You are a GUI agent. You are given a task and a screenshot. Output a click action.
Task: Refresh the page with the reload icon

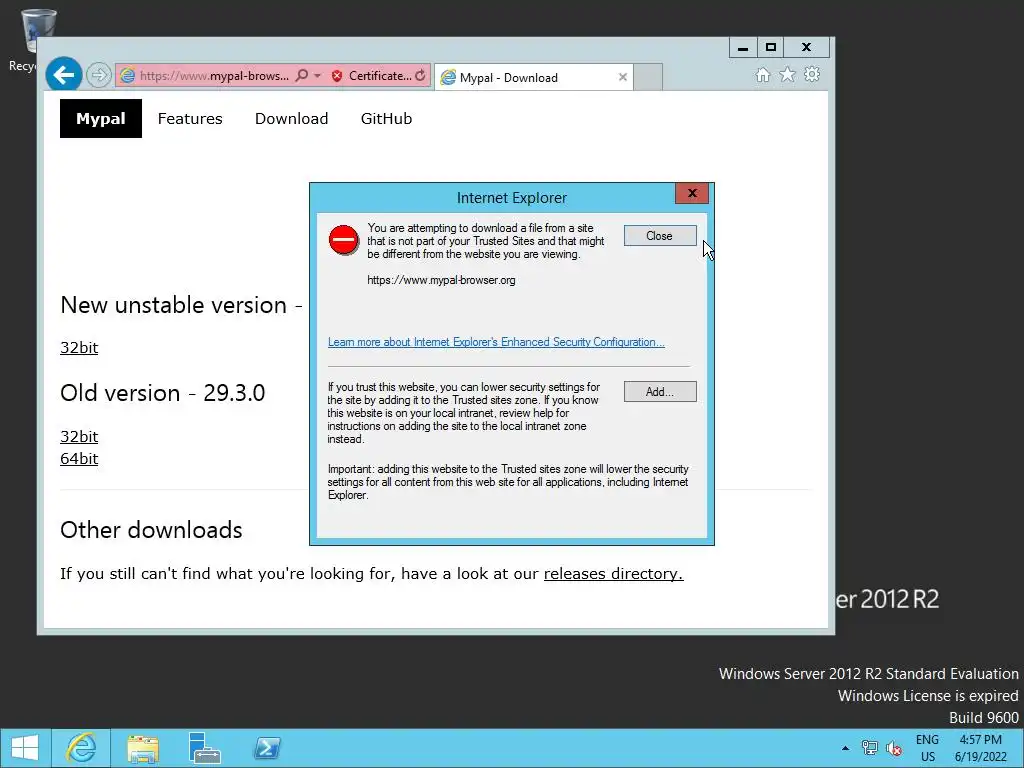[x=421, y=76]
